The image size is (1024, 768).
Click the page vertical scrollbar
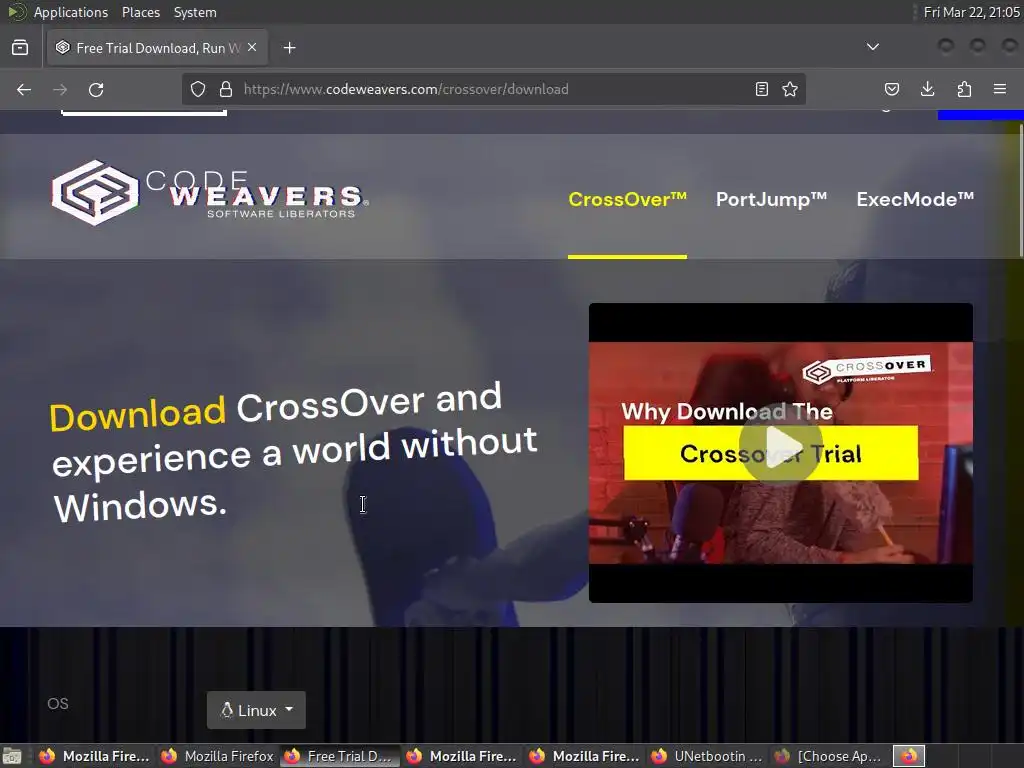(x=1021, y=190)
